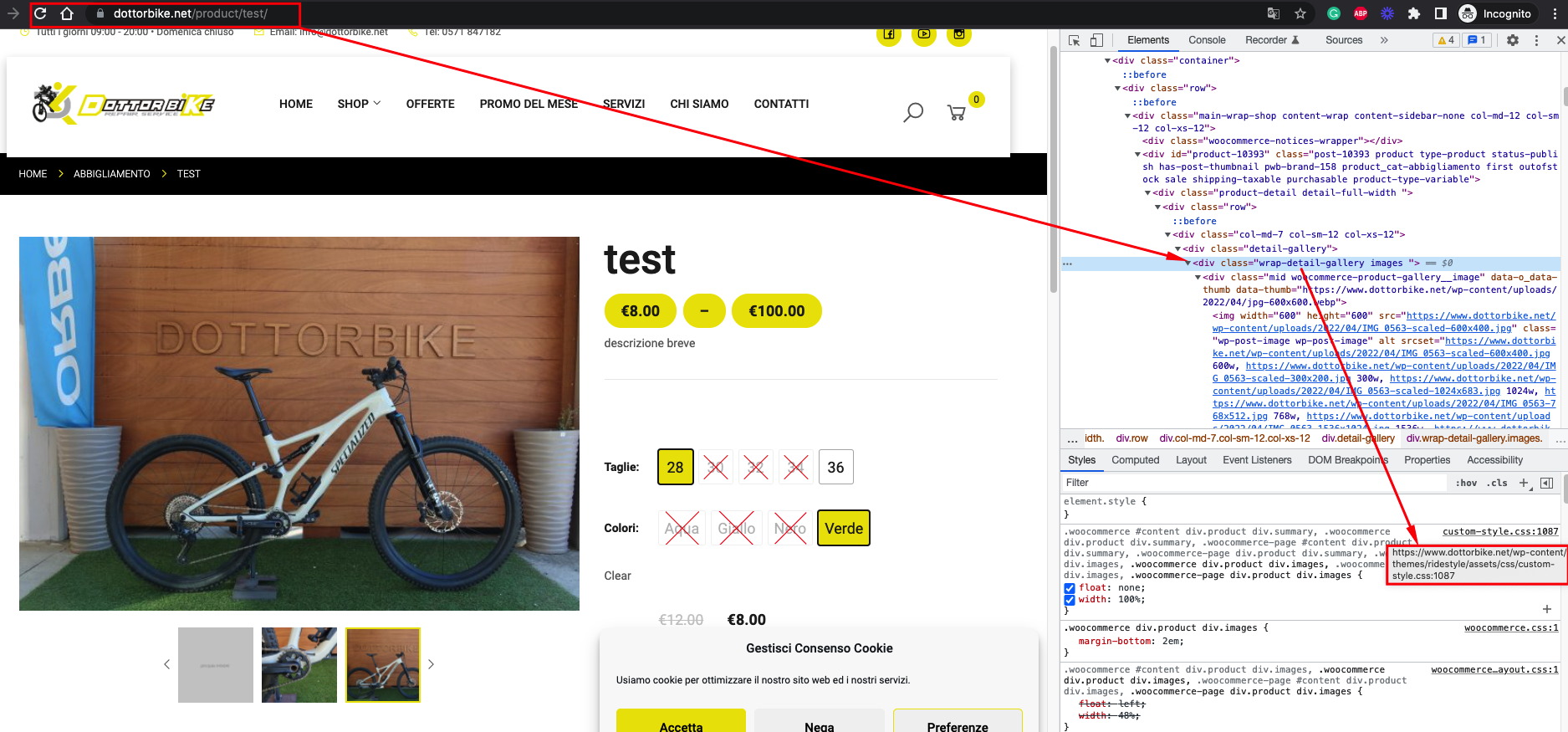The image size is (1568, 732).
Task: Insert style rule below with the plus sign
Action: pyautogui.click(x=1547, y=609)
